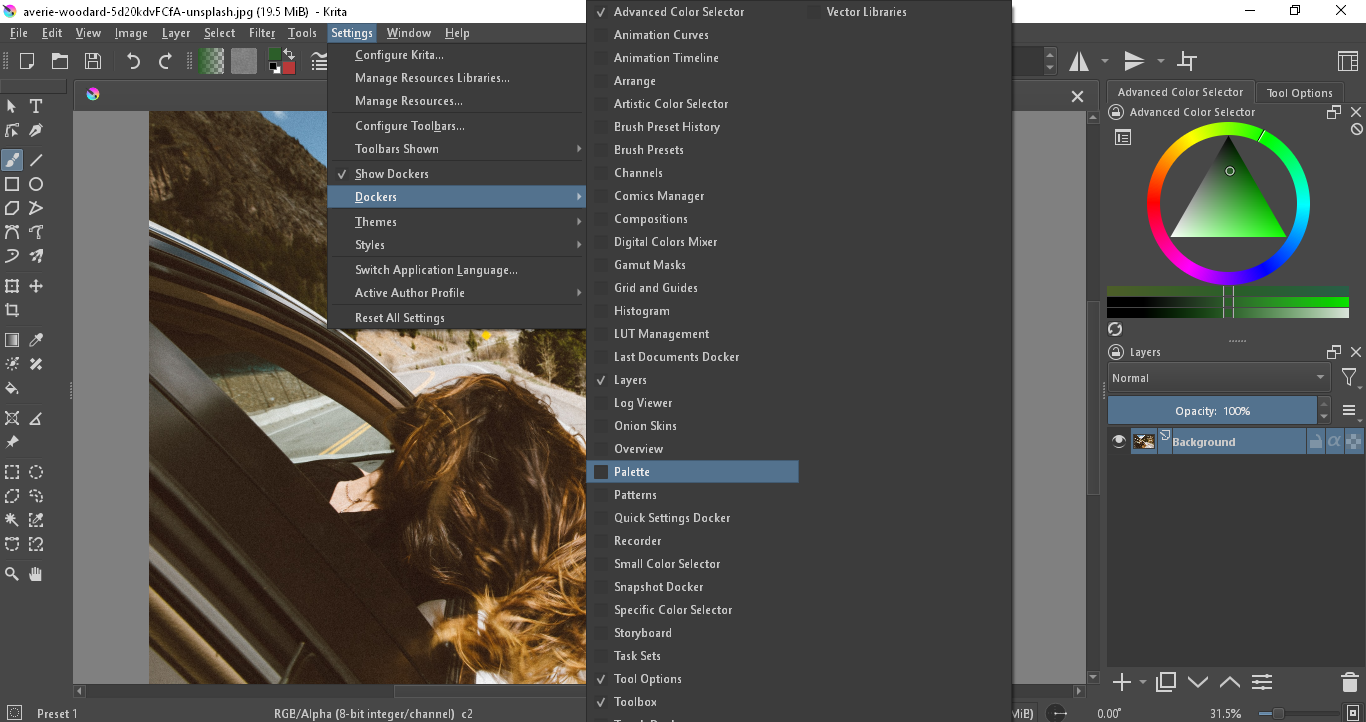Image resolution: width=1366 pixels, height=722 pixels.
Task: Delete the layer with trash icon
Action: 1349,682
